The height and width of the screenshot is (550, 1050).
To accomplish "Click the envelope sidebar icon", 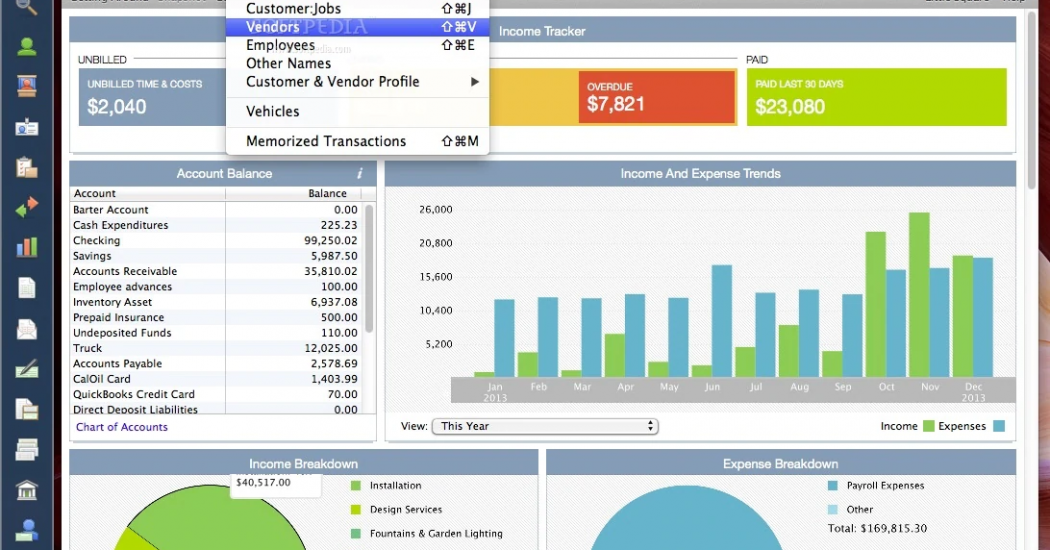I will tap(27, 329).
